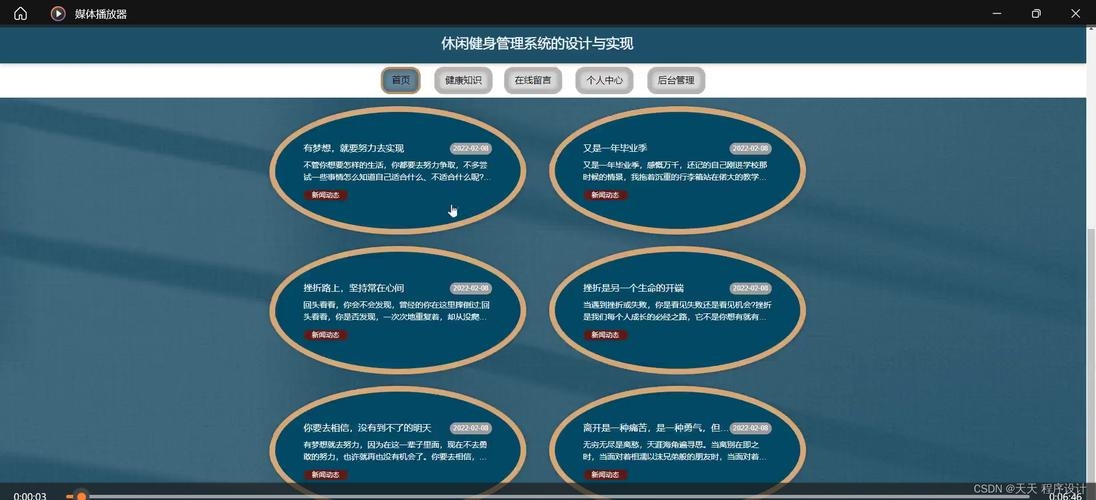Open article 挫折路上，坚持常在心间
Screen dimensions: 1096x500
tap(354, 288)
